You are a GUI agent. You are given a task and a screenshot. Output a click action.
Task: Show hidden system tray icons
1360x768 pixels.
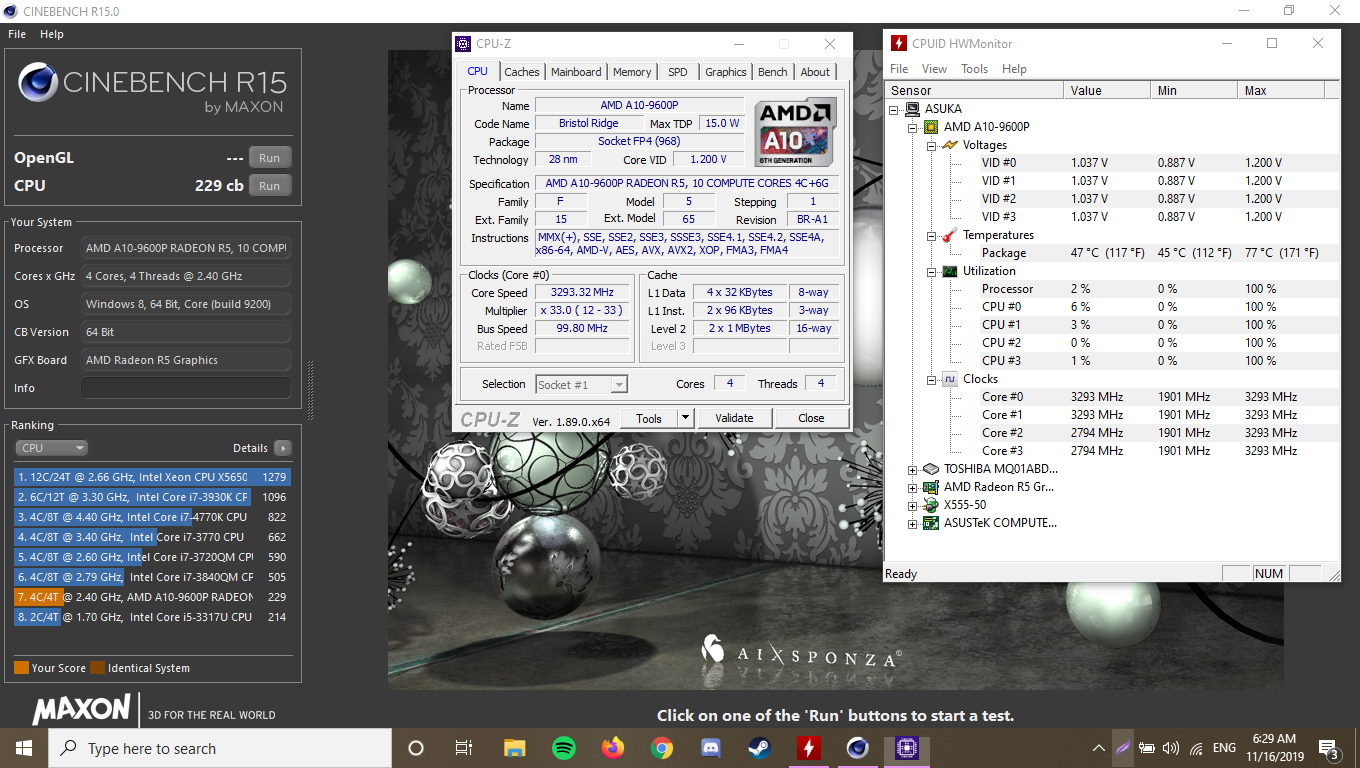(x=1098, y=748)
